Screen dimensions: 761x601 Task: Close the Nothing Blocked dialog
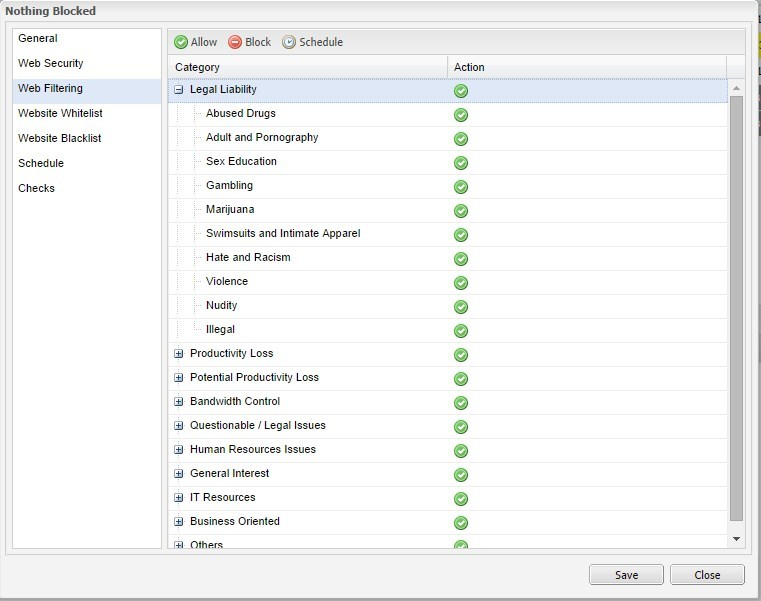point(707,575)
